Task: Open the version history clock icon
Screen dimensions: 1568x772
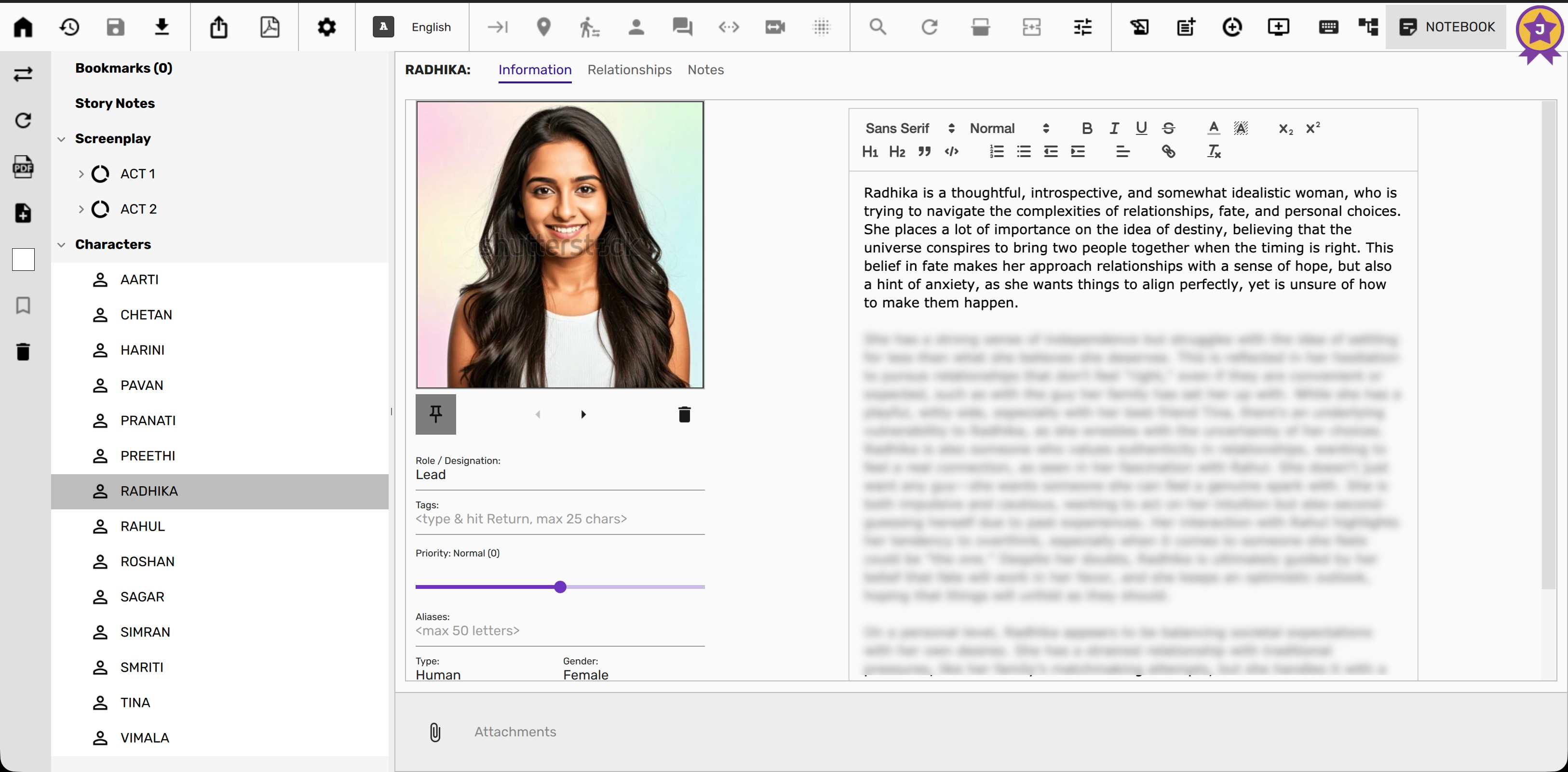Action: click(x=69, y=27)
